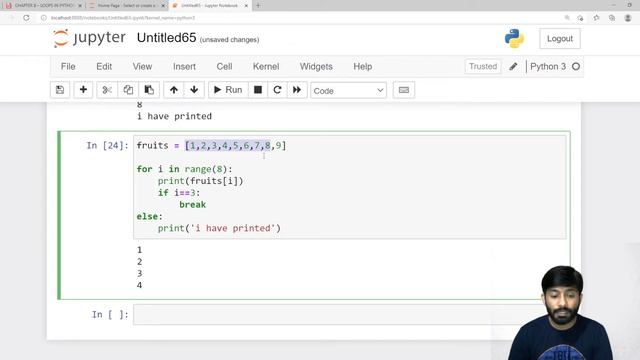Viewport: 640px width, 360px height.
Task: Open the browser collections icon
Action: coord(612,18)
